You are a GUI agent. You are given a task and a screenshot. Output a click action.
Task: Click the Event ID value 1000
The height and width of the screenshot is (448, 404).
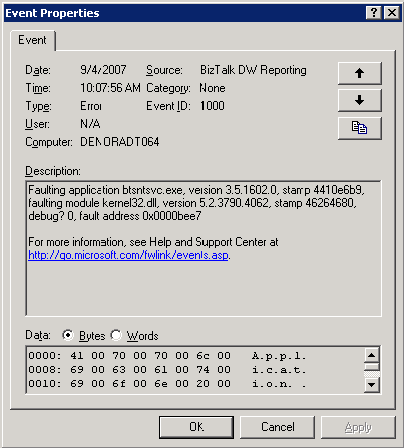point(212,106)
